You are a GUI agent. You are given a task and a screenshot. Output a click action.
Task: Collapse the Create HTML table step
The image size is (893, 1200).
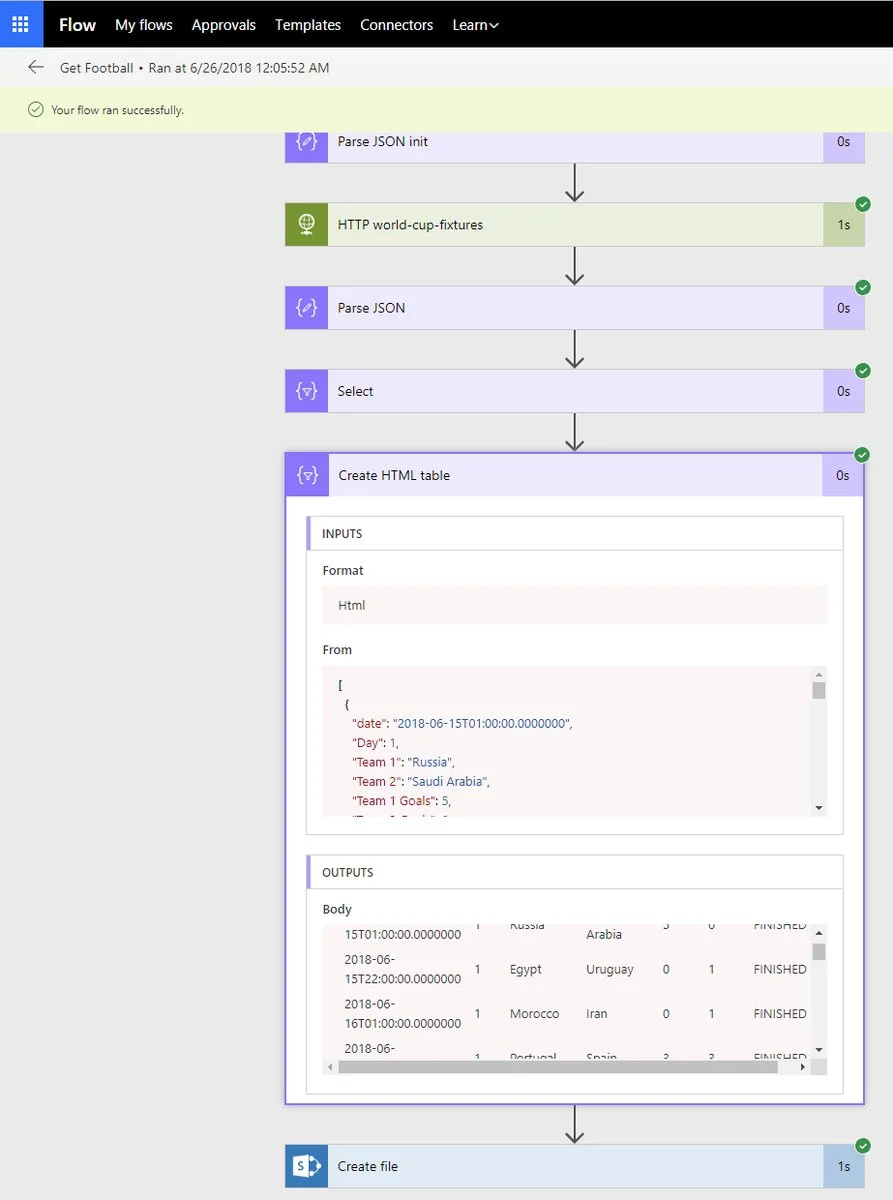point(574,475)
